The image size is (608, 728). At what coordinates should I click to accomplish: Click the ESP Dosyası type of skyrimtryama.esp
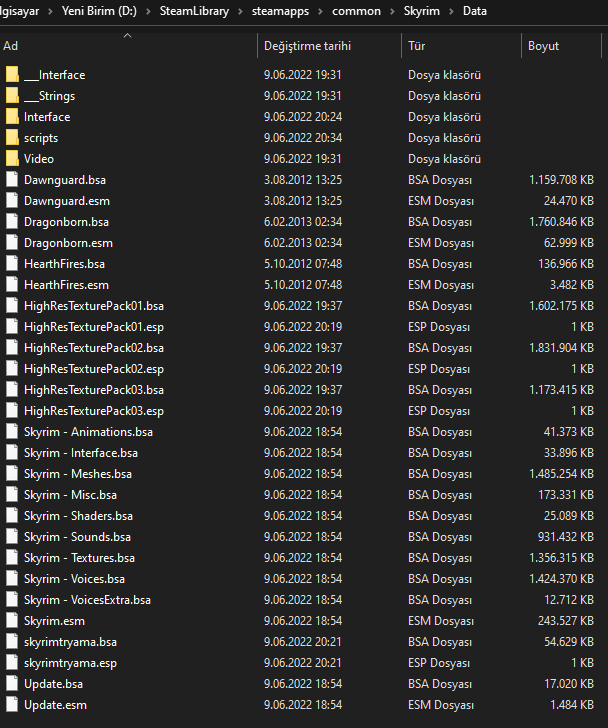click(x=439, y=663)
